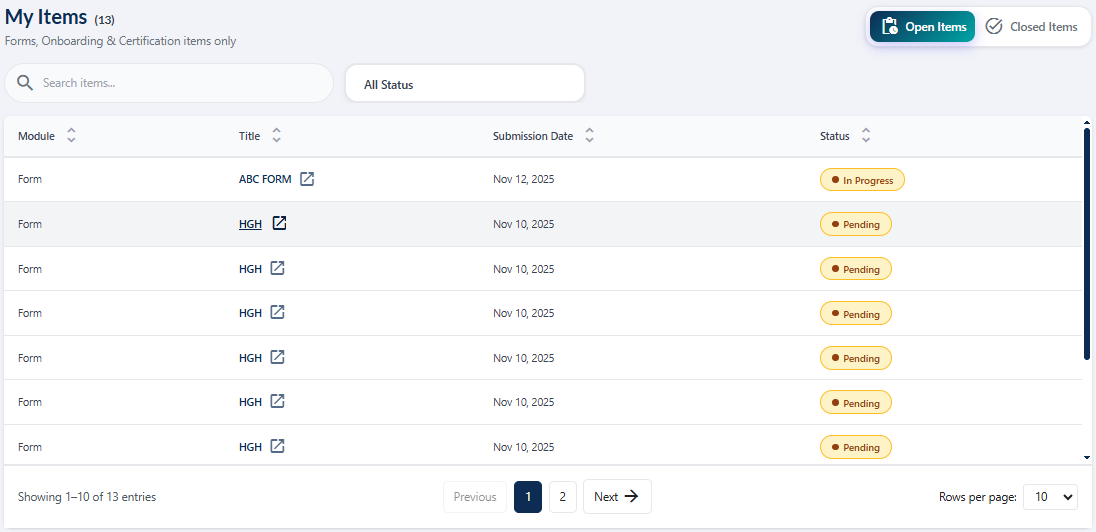Expand the Rows per page dropdown
Screen dimensions: 1096x532
[1050, 497]
